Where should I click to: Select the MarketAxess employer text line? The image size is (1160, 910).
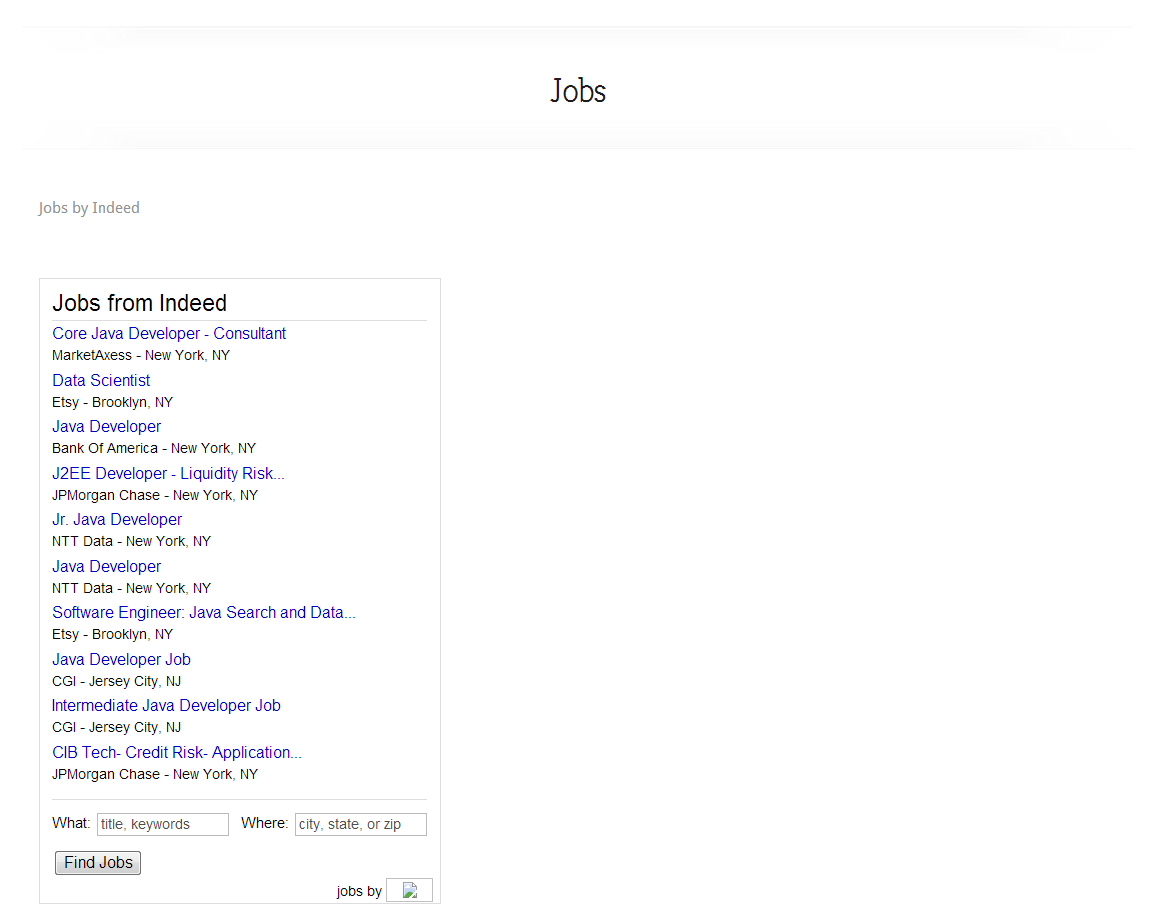click(140, 354)
